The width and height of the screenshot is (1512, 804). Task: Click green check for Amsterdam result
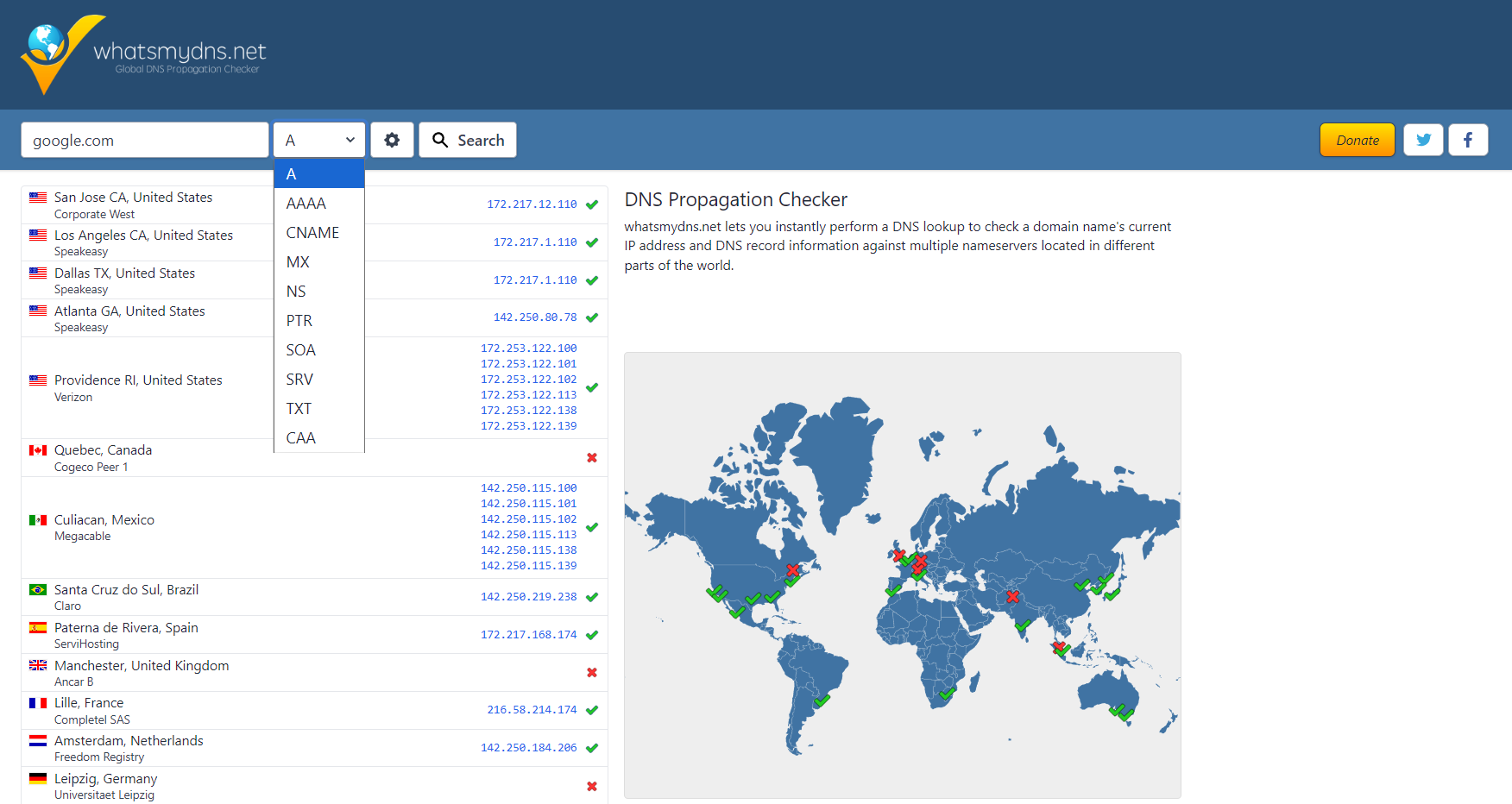[592, 748]
